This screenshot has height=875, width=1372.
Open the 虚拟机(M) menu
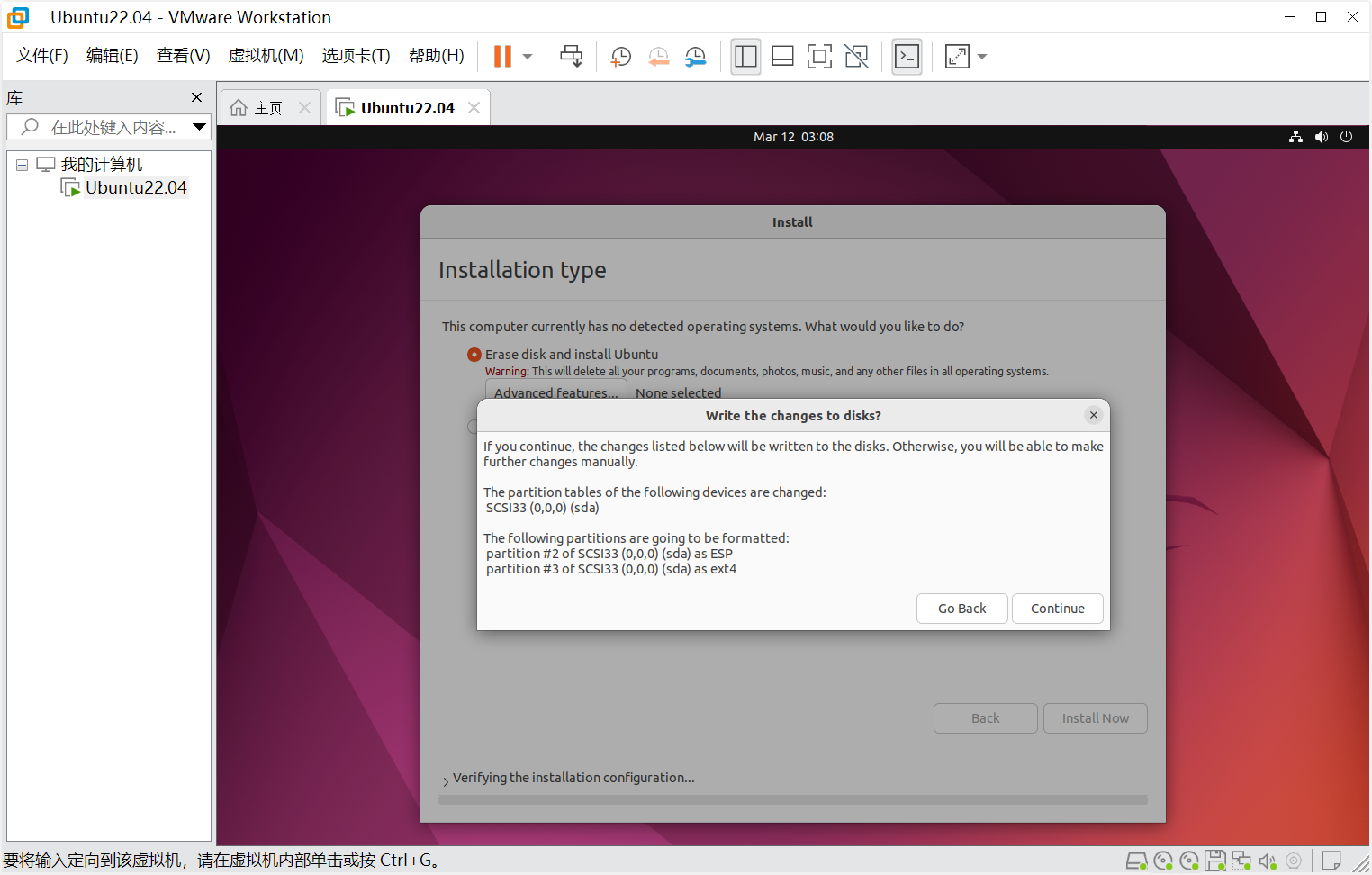click(x=266, y=56)
